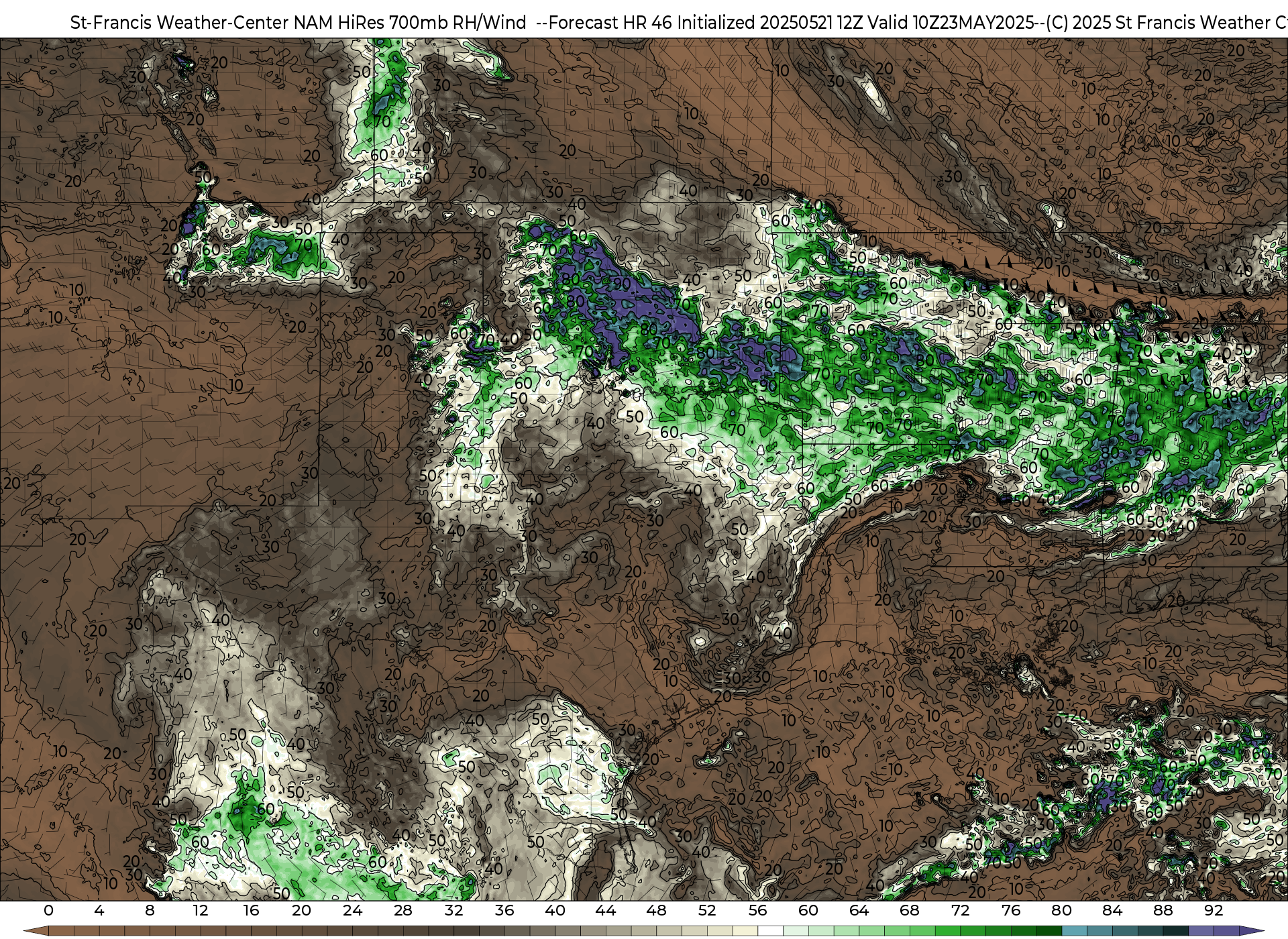Click the "NAM HiRes 700mb RH/Wind" title text
This screenshot has width=1288, height=939.
click(x=410, y=23)
